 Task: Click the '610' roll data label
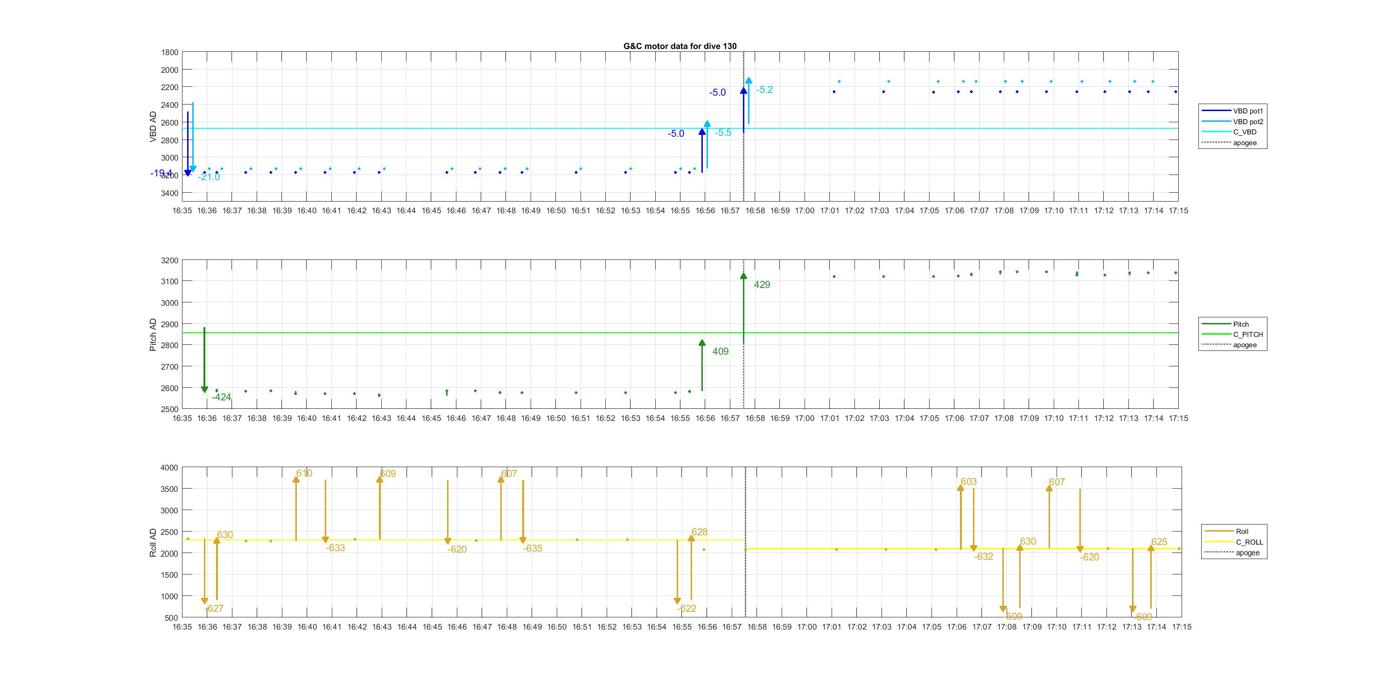point(304,473)
